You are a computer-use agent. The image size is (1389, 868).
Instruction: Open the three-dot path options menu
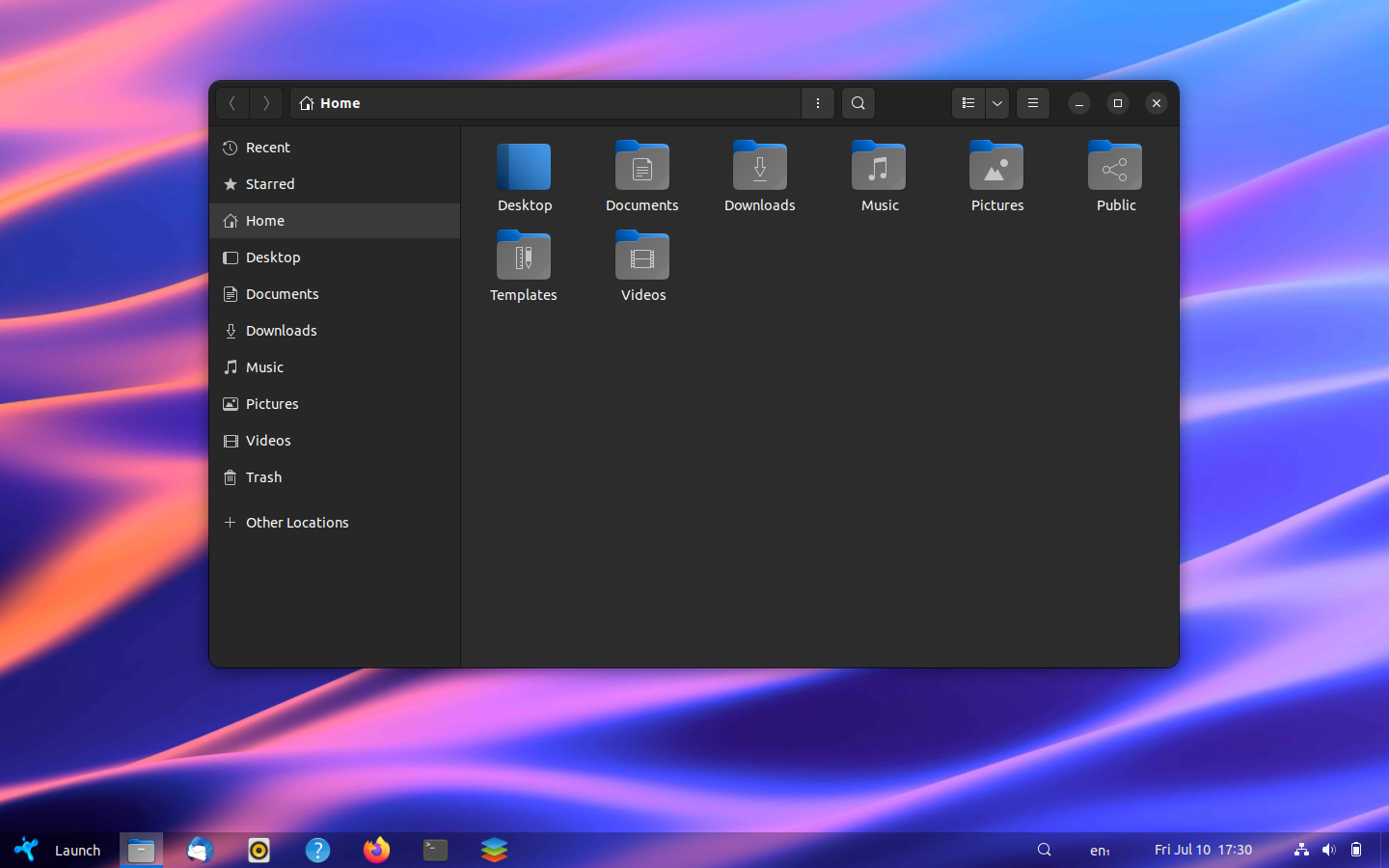click(818, 103)
